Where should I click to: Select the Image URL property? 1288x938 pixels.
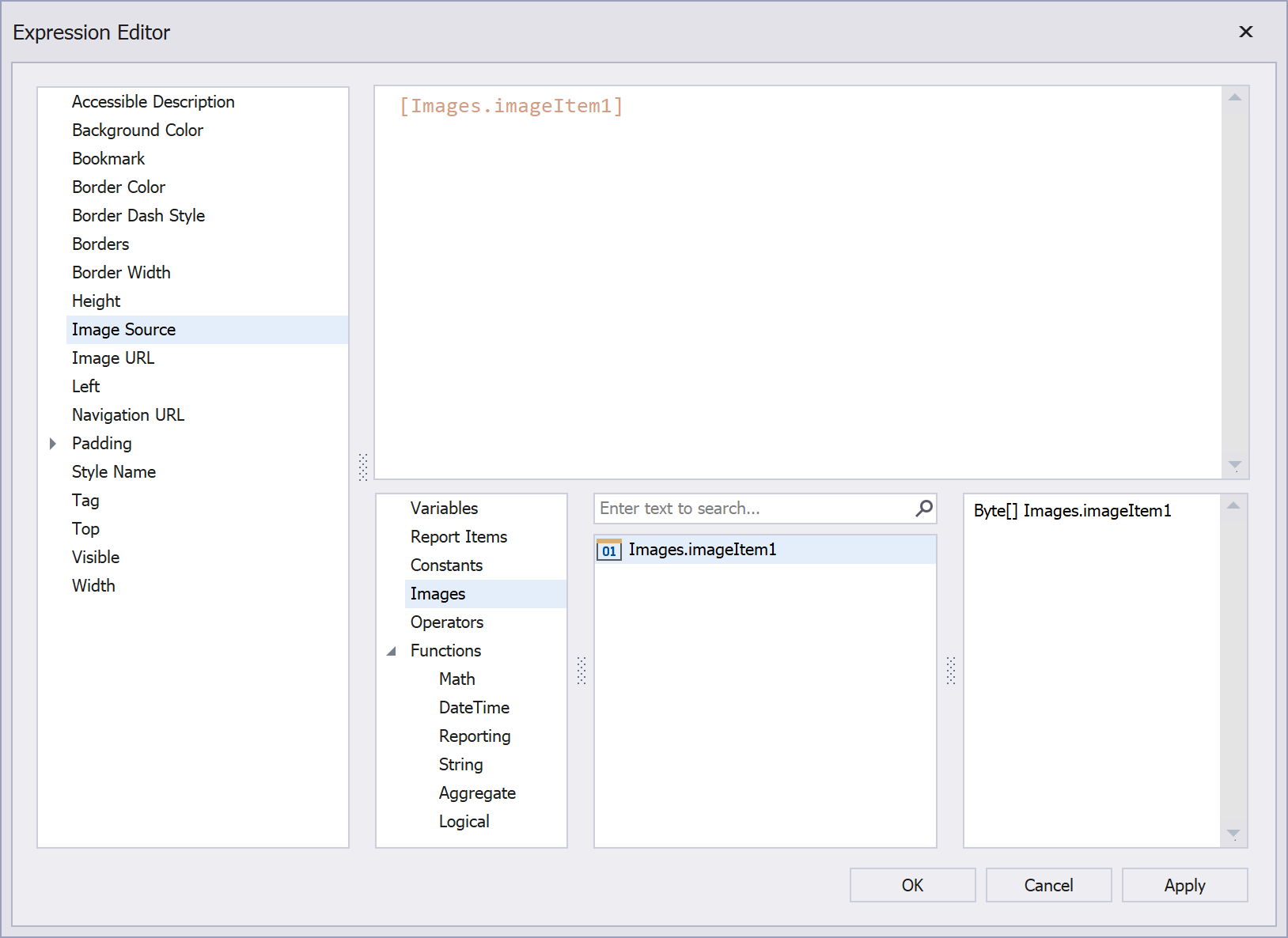[113, 358]
